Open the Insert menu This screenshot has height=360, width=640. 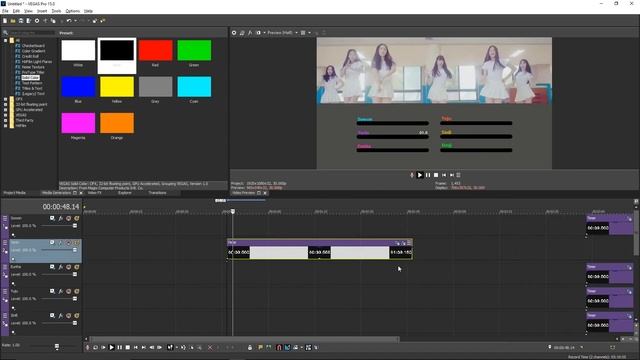point(42,11)
